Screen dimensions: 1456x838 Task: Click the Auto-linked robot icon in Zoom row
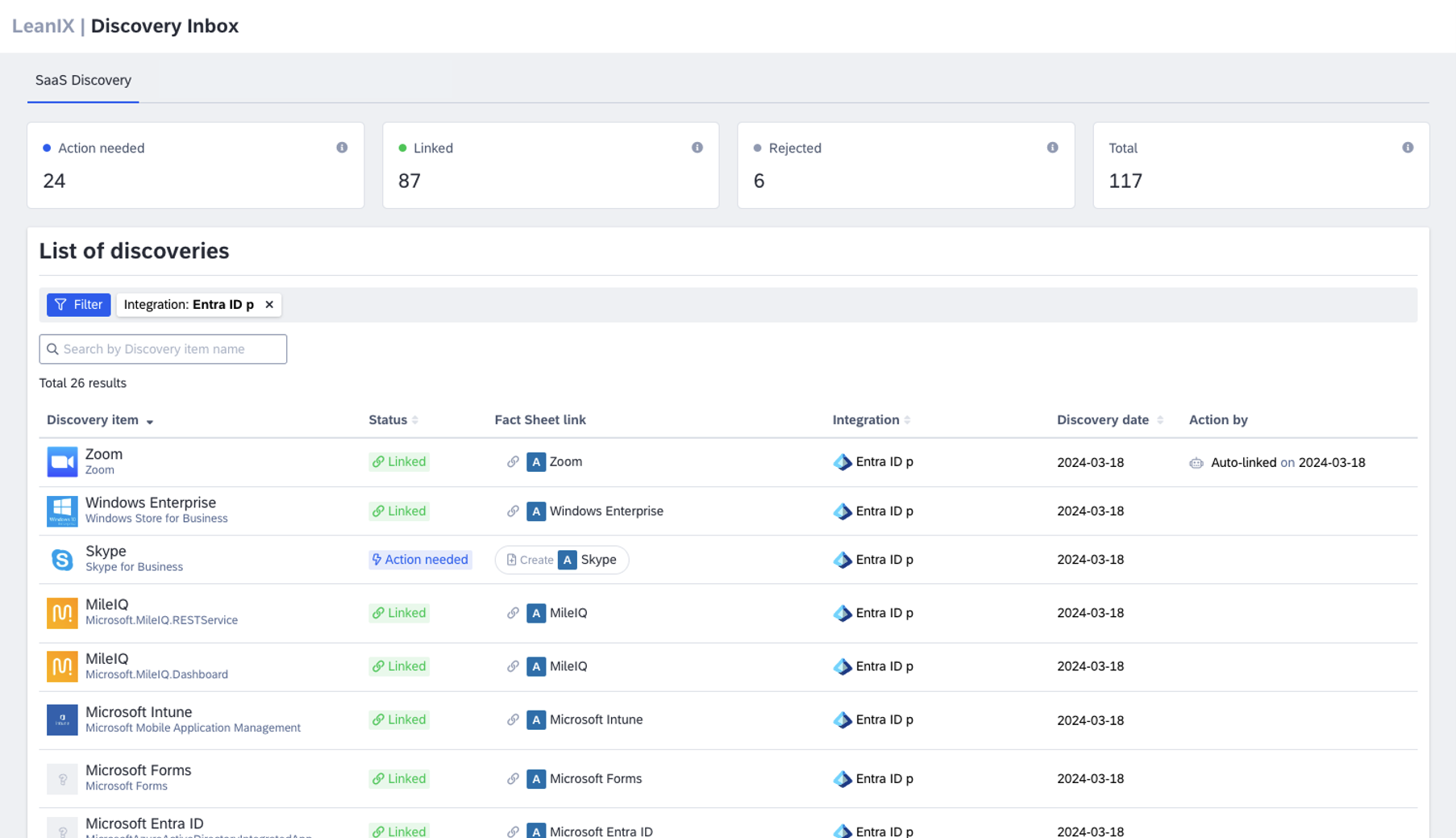(1196, 463)
